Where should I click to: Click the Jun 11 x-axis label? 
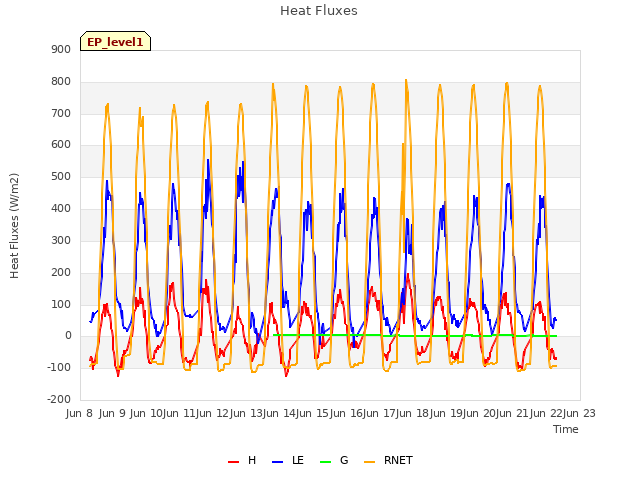click(x=179, y=413)
